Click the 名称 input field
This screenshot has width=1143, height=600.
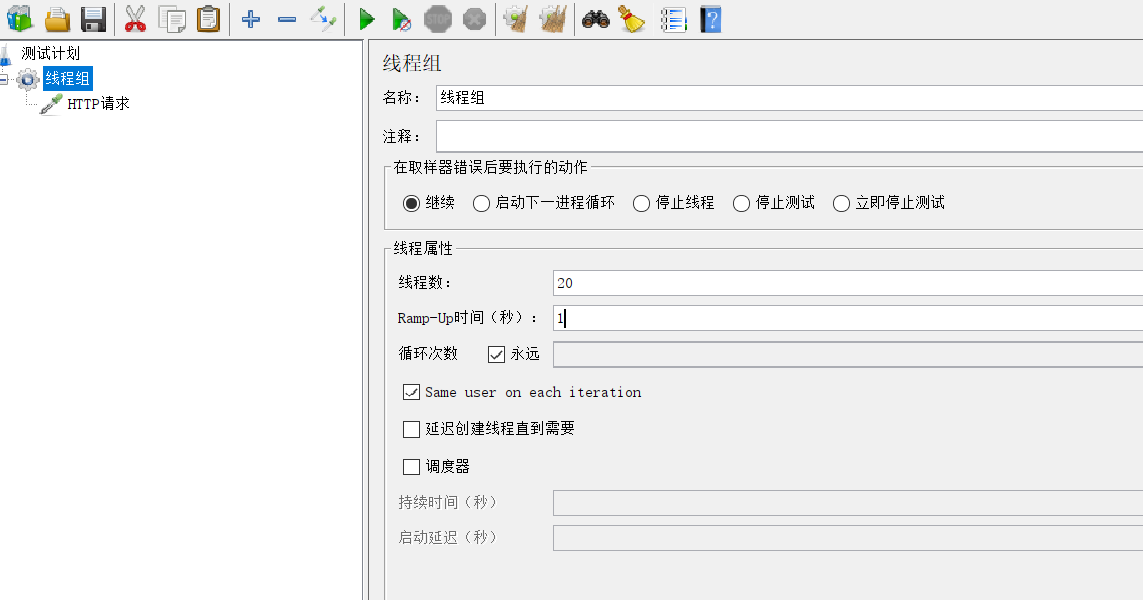[789, 98]
